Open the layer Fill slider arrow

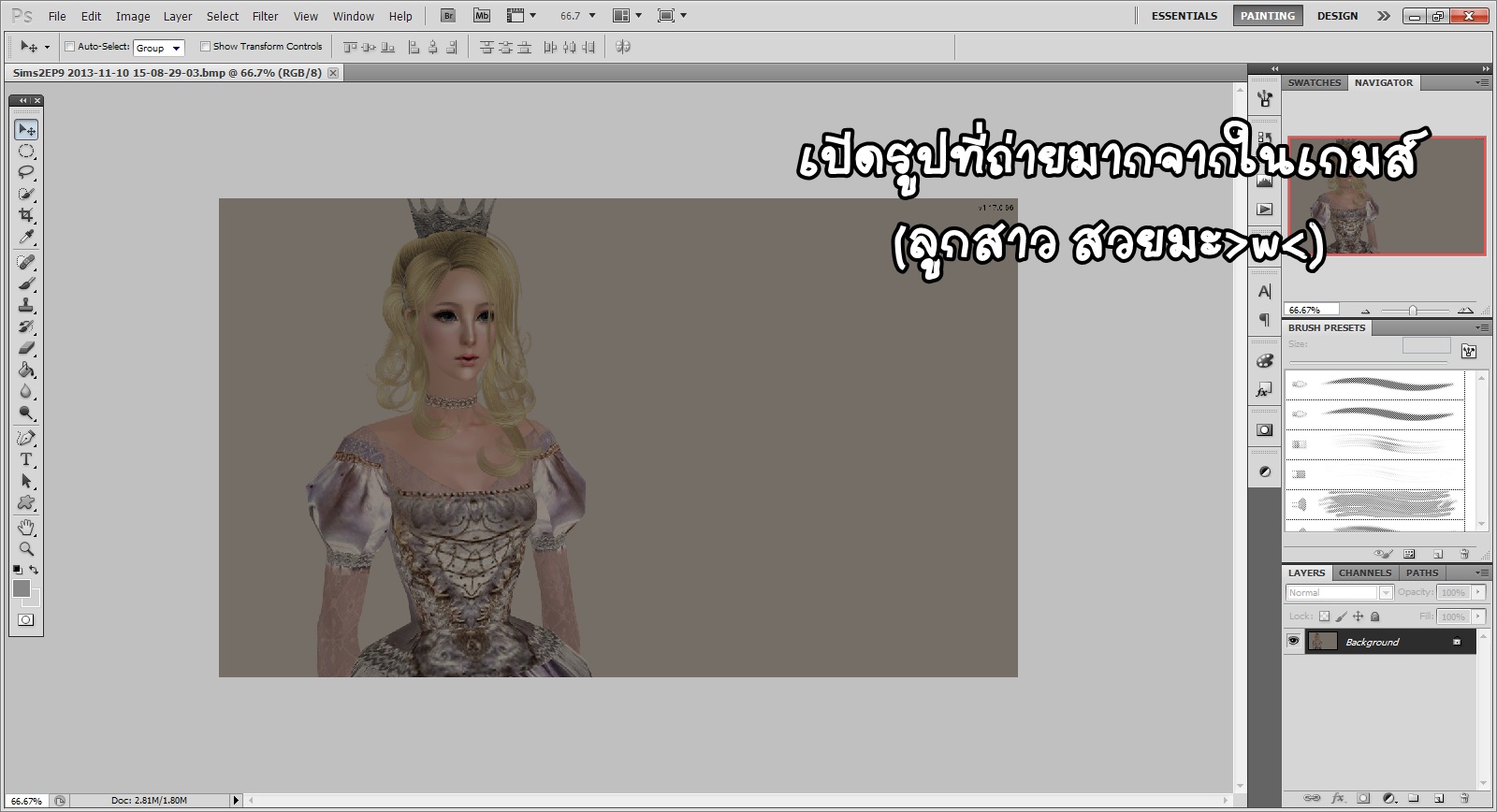1478,616
